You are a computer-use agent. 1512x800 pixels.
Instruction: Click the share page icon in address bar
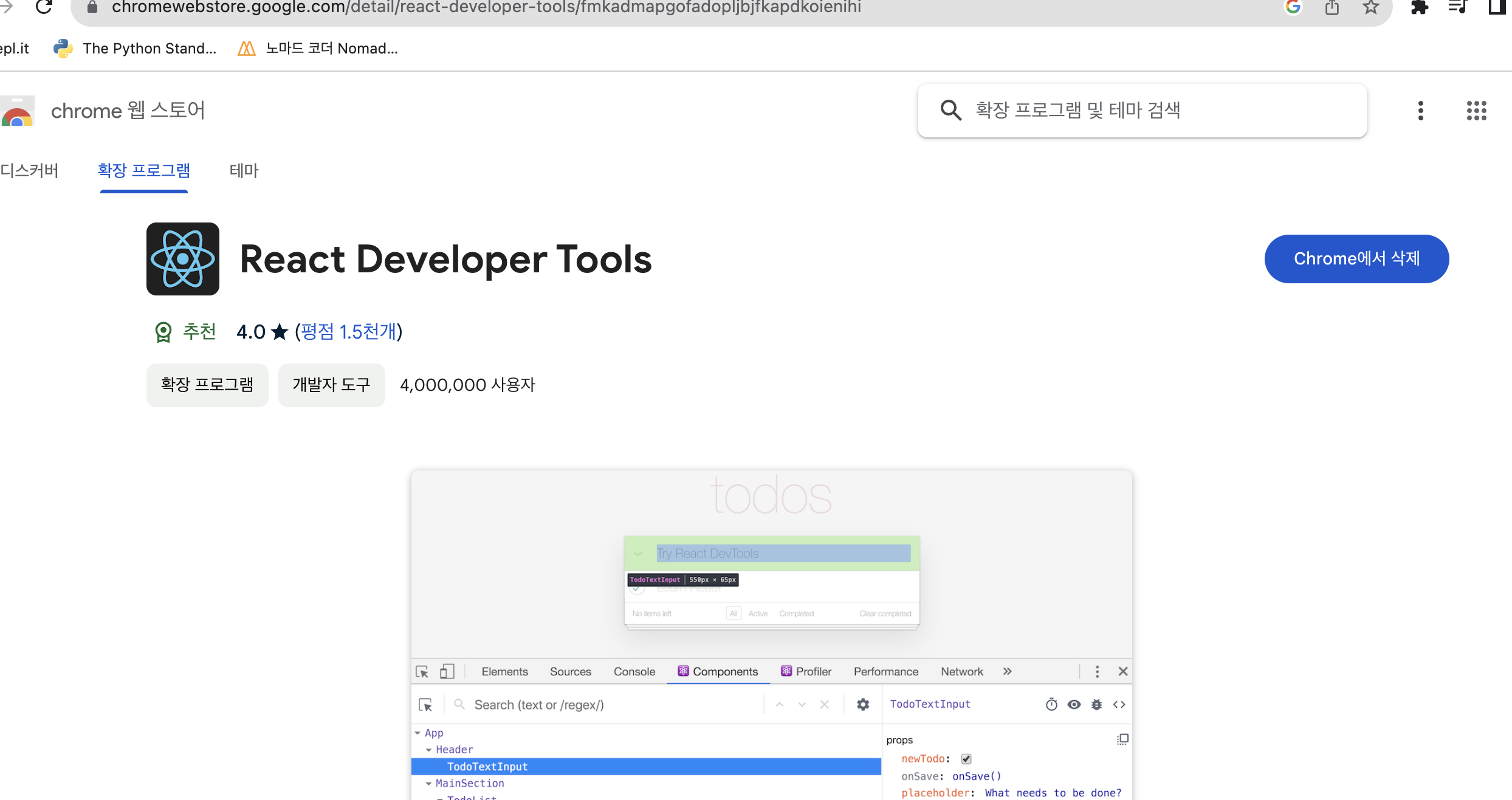point(1332,7)
